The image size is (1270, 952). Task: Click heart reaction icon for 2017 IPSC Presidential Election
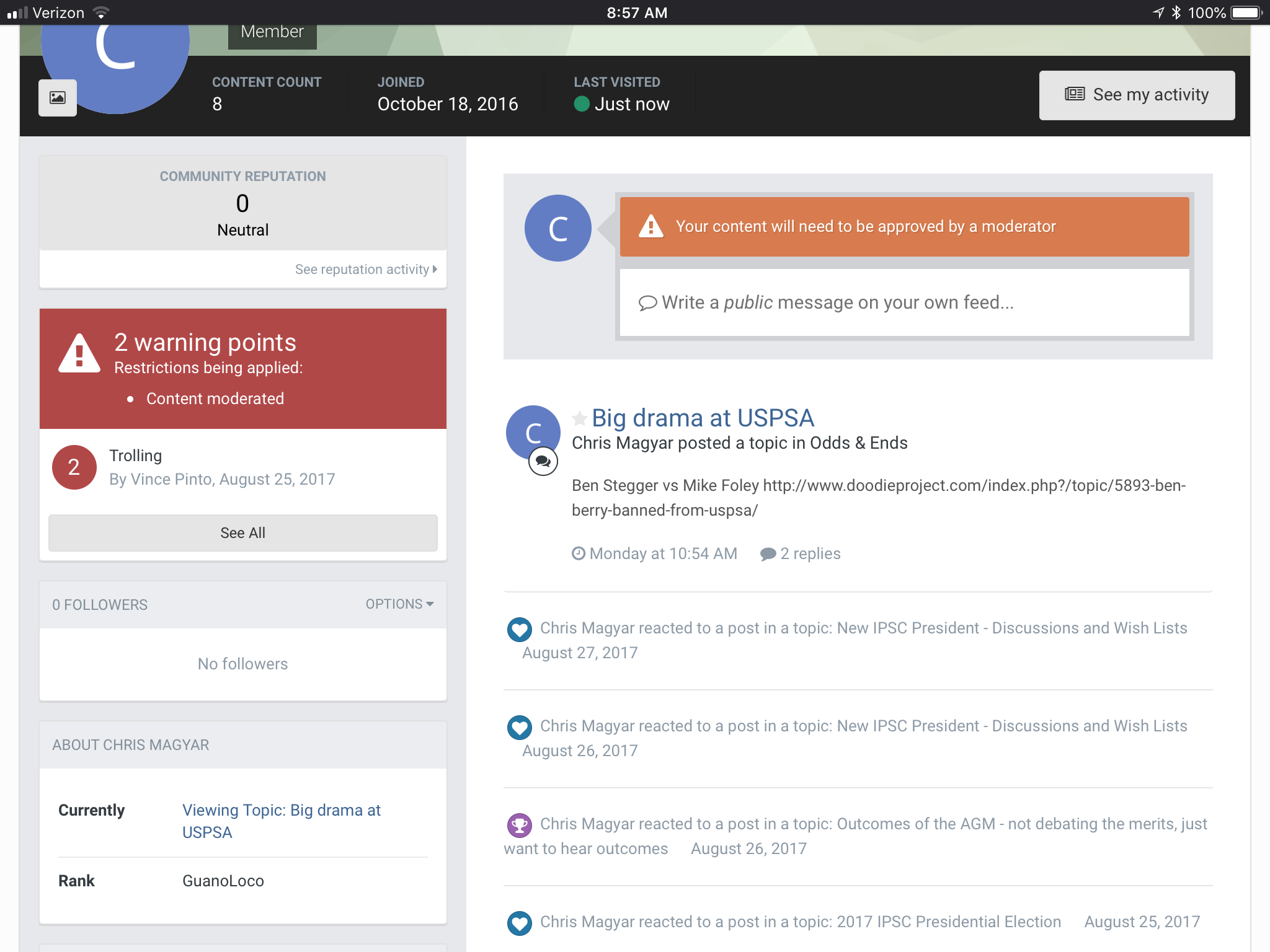(520, 923)
